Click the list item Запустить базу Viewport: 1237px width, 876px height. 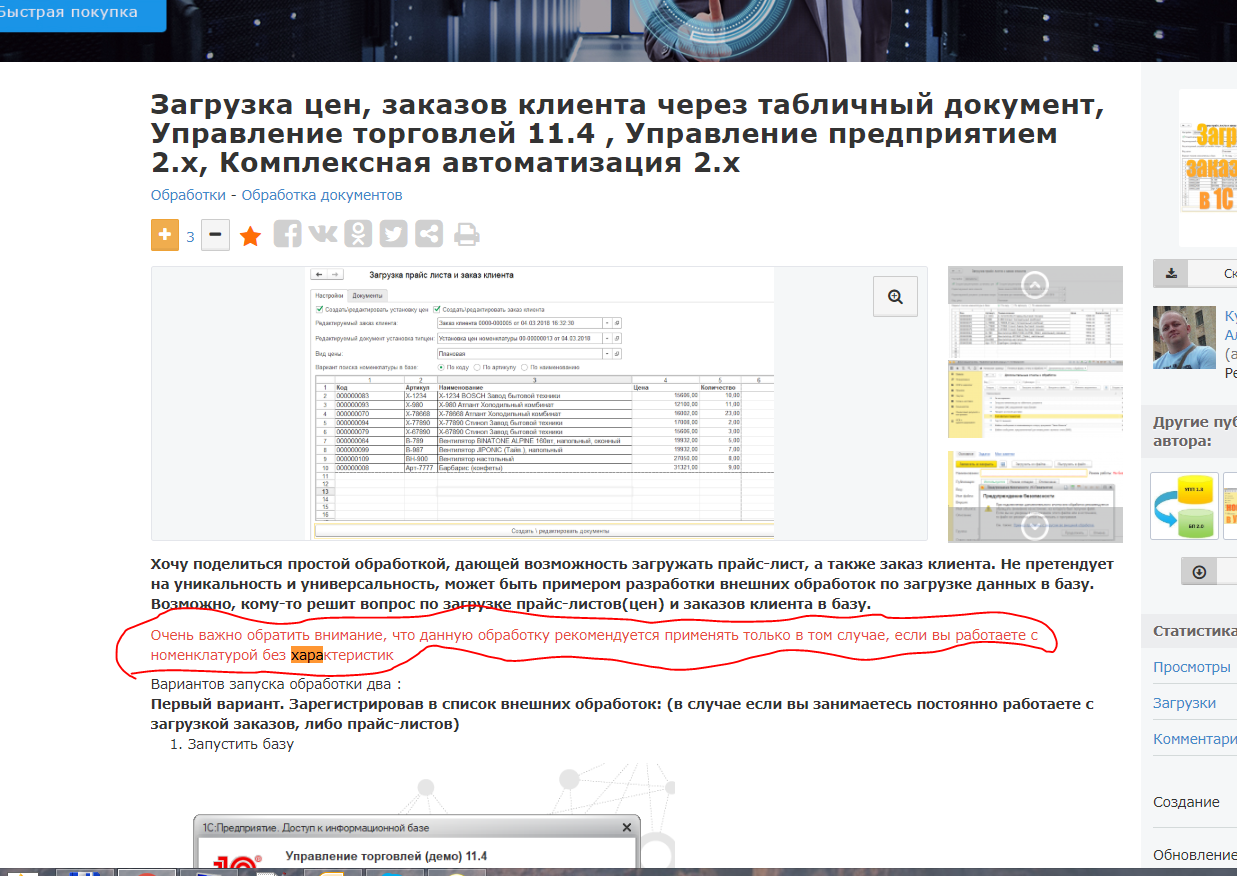241,744
